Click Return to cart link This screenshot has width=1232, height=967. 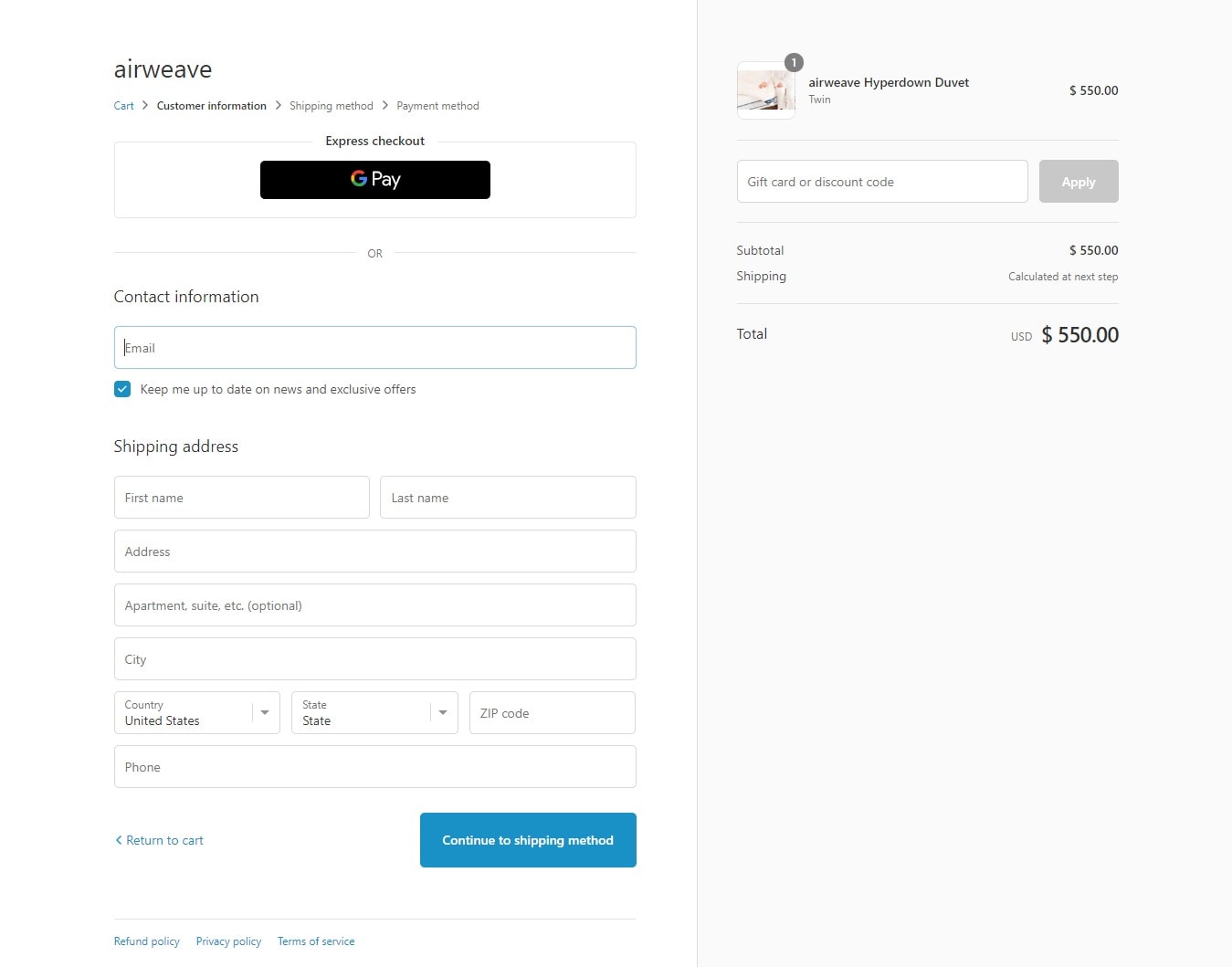point(159,840)
